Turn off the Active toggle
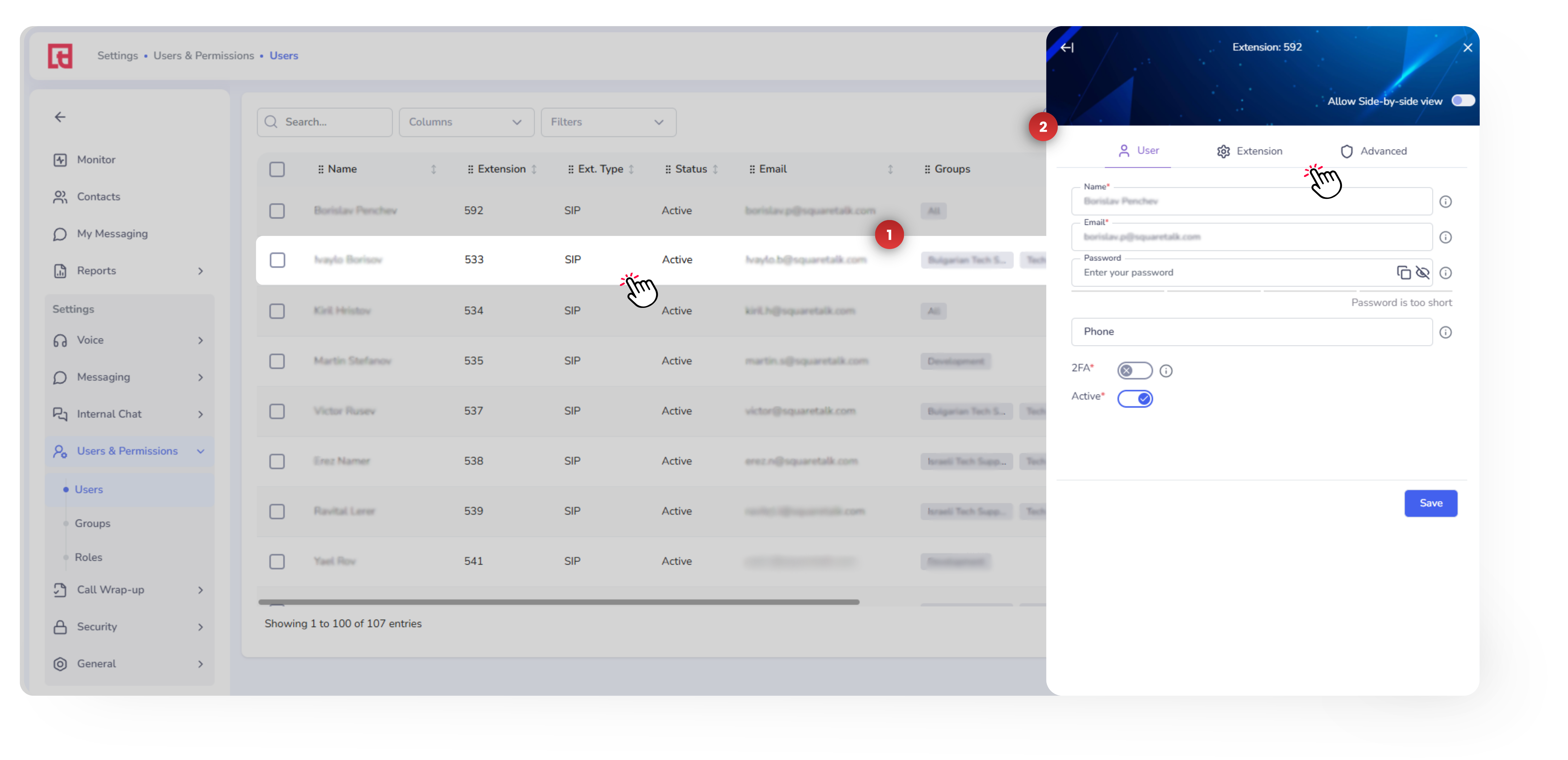The width and height of the screenshot is (1568, 760). click(x=1135, y=399)
